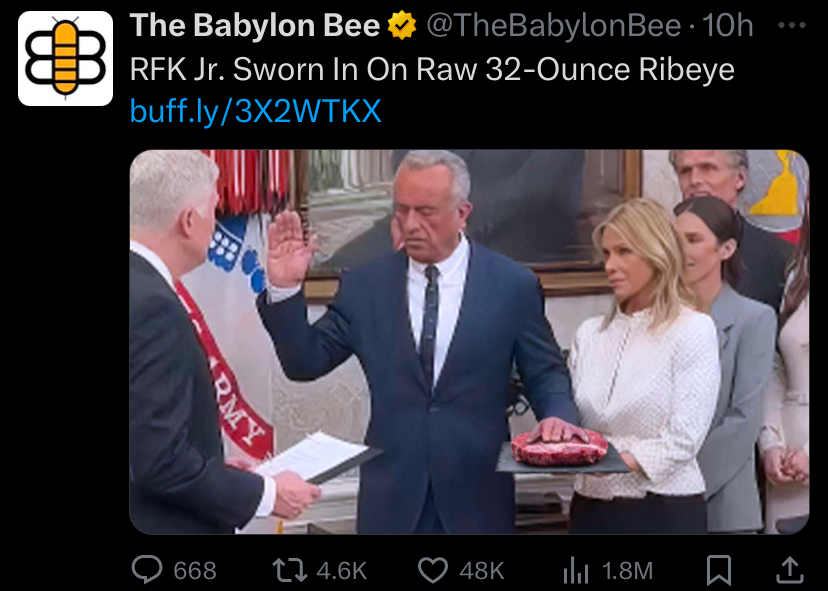This screenshot has width=828, height=591.
Task: Click the reply speech bubble icon
Action: click(147, 569)
